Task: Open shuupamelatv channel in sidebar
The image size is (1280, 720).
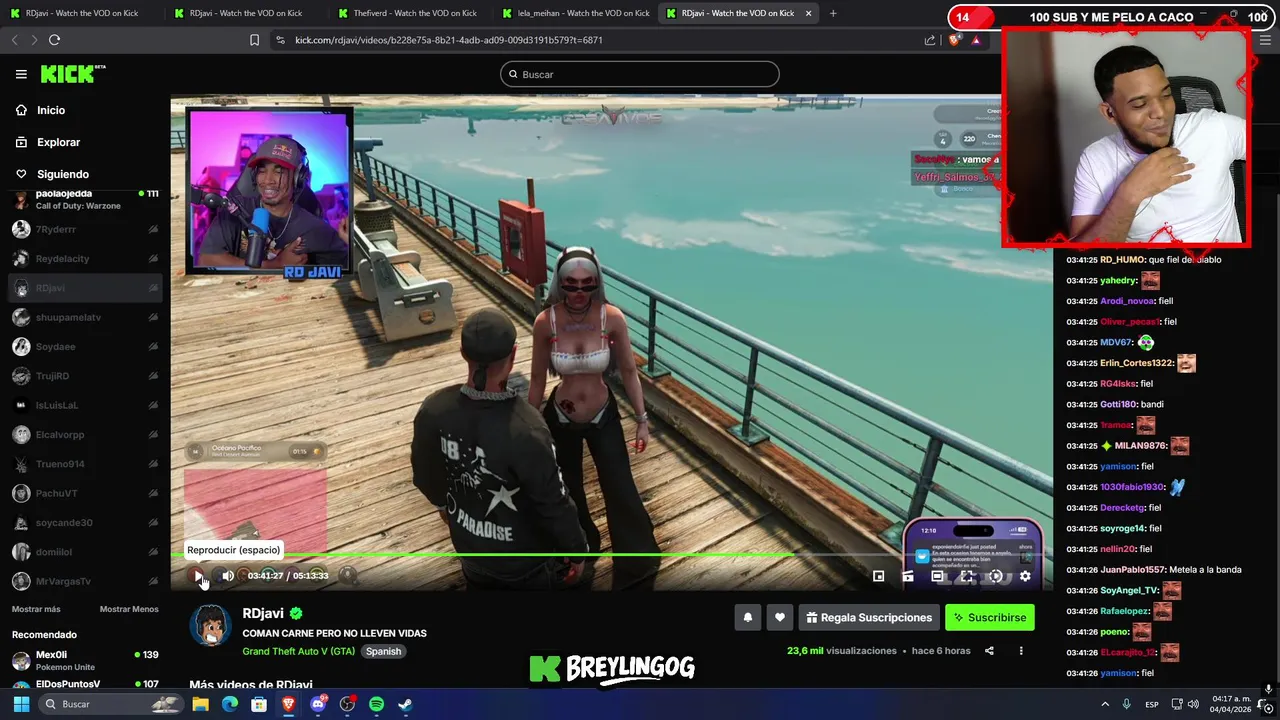Action: (x=85, y=317)
